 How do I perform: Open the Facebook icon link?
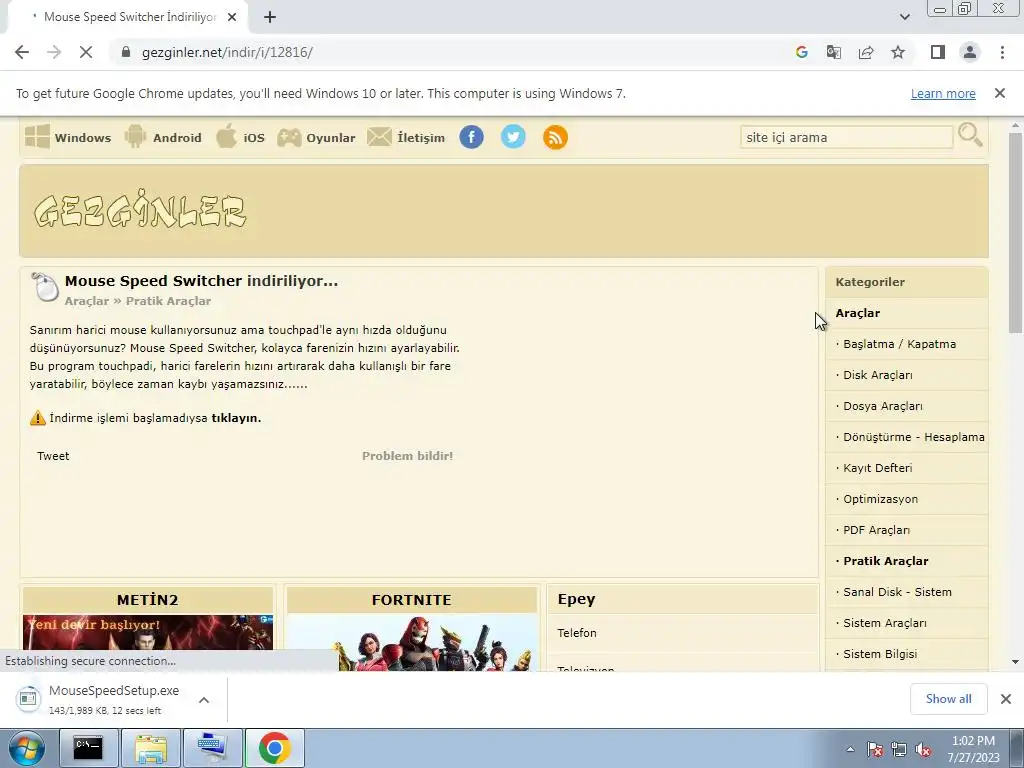pyautogui.click(x=472, y=137)
